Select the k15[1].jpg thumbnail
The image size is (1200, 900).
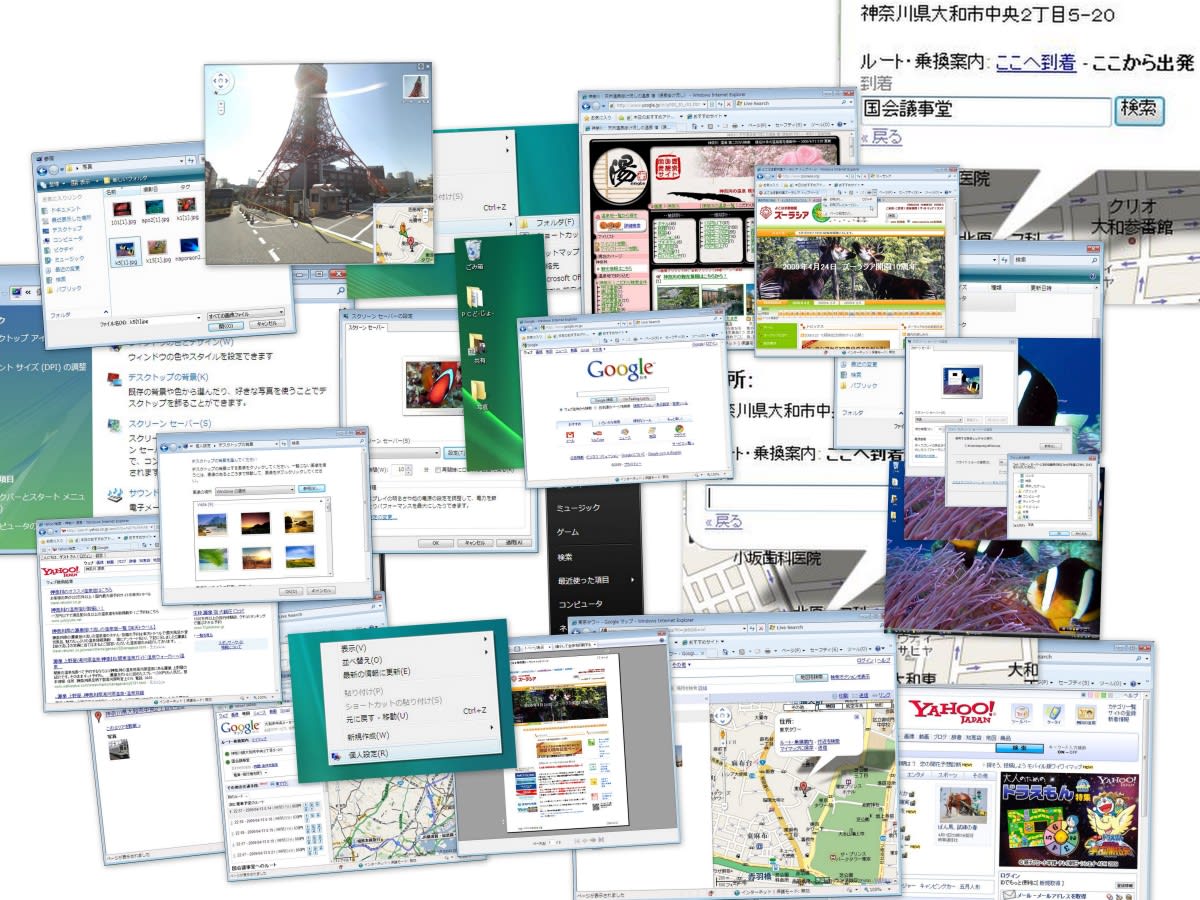click(x=156, y=248)
